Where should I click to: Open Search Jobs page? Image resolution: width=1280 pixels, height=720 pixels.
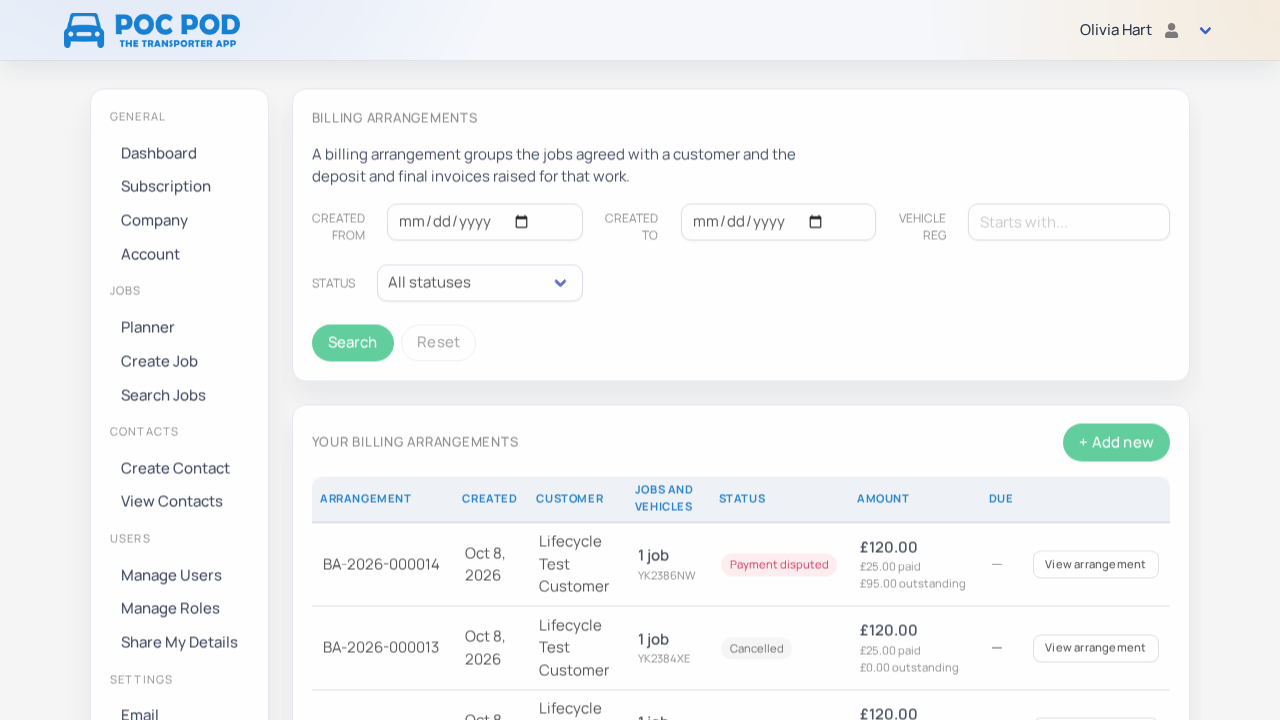click(x=164, y=395)
